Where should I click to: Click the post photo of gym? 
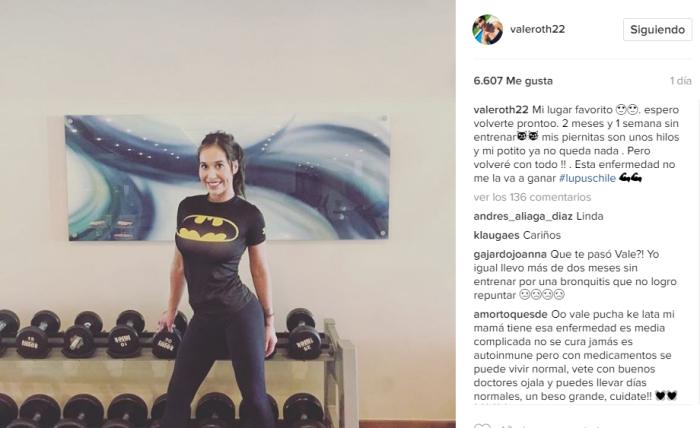228,214
